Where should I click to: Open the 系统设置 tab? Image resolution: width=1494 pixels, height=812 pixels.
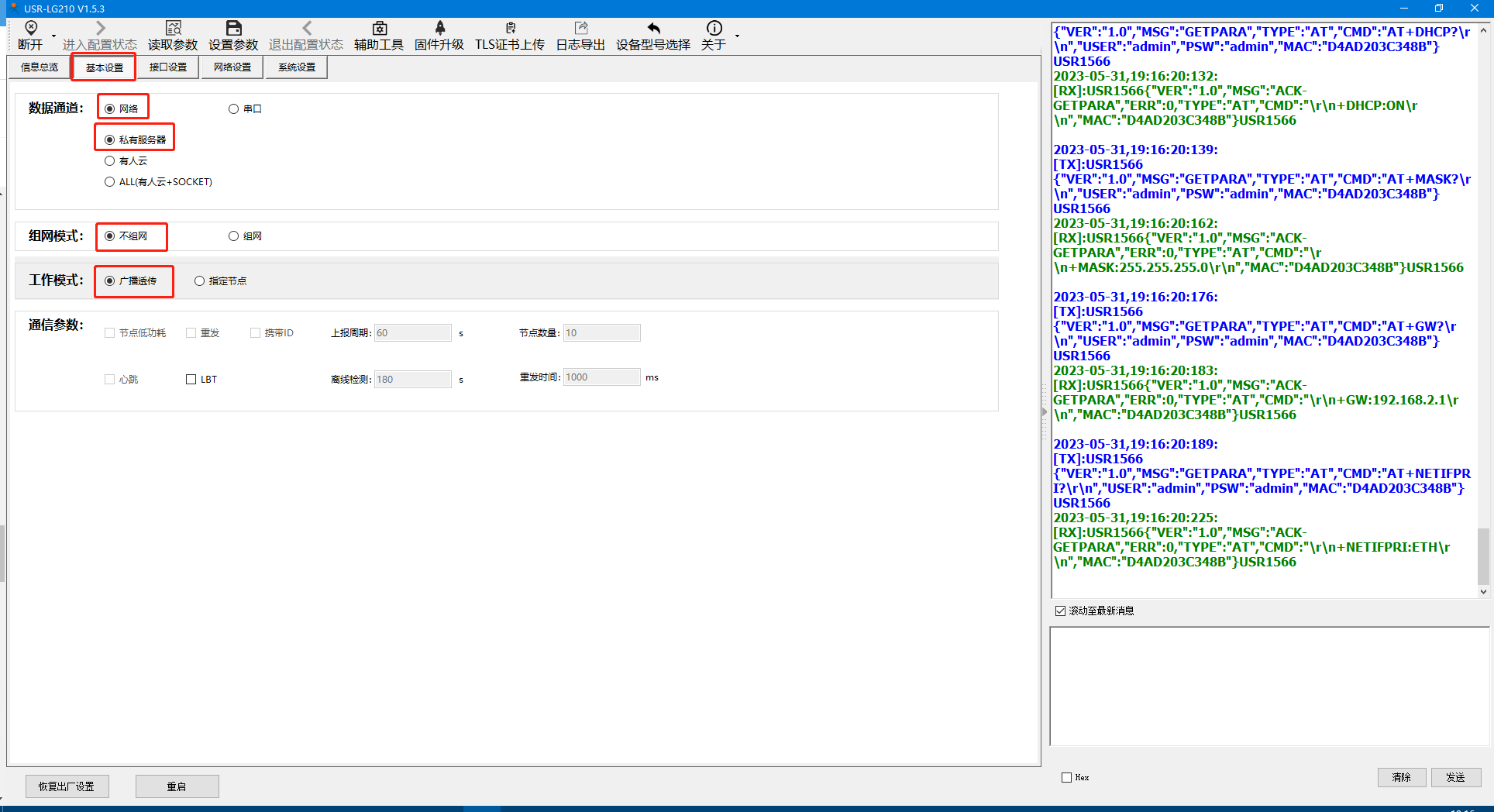(297, 67)
